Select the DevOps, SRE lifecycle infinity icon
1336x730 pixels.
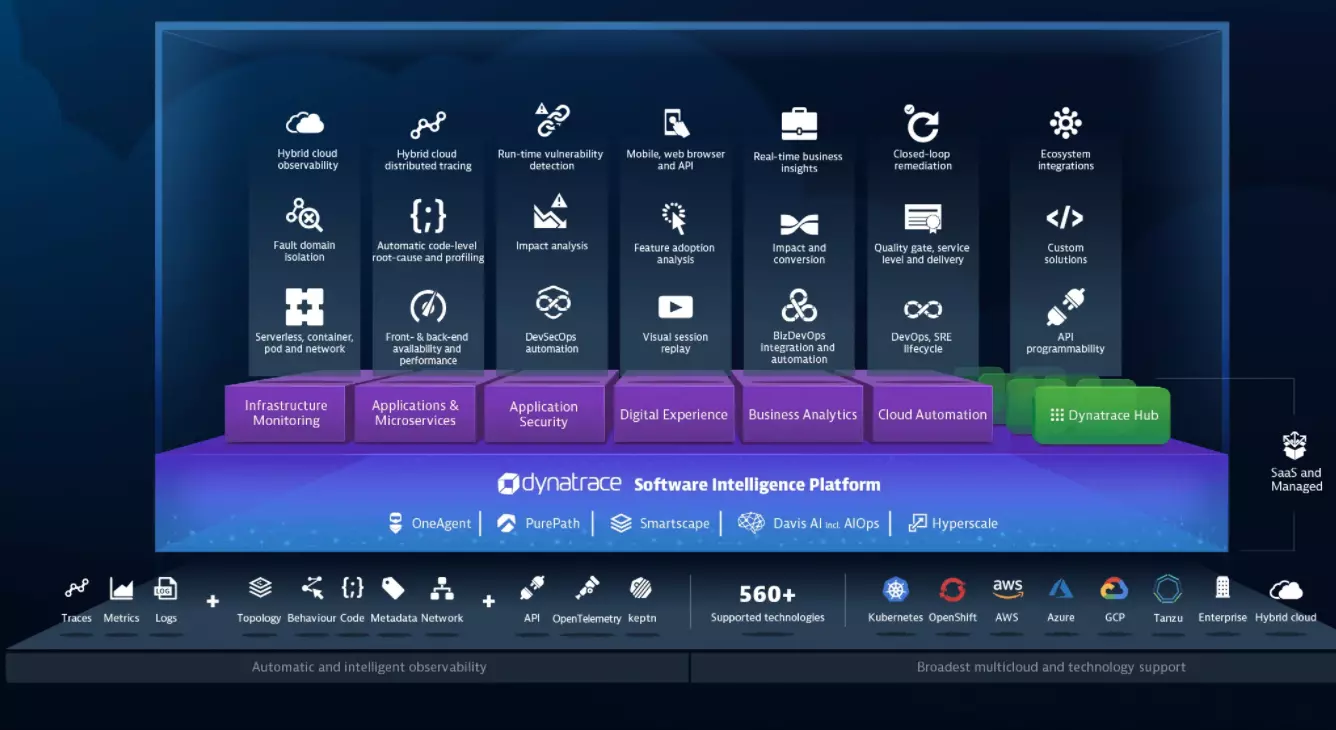(x=922, y=309)
